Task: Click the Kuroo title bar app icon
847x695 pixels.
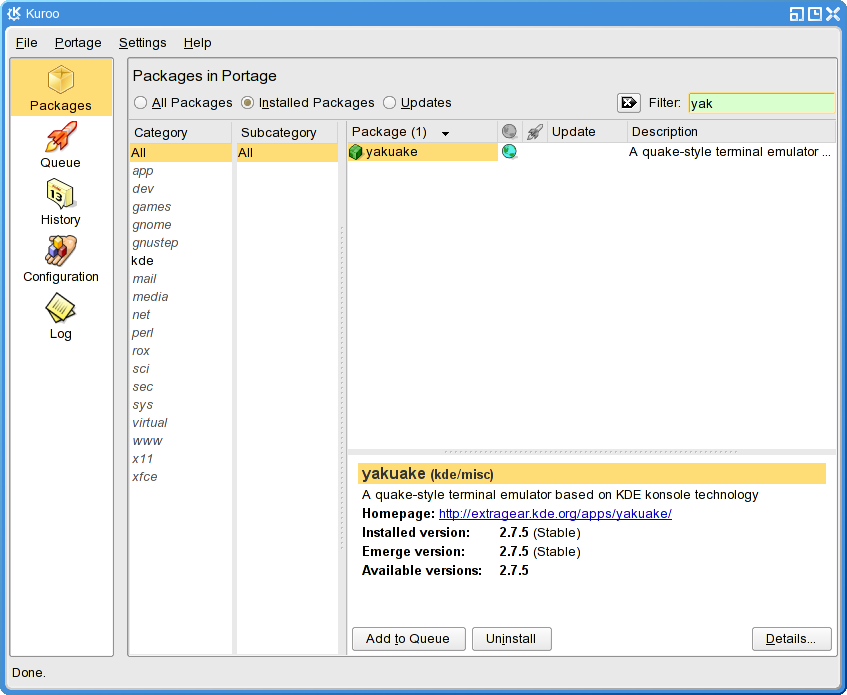Action: [14, 14]
